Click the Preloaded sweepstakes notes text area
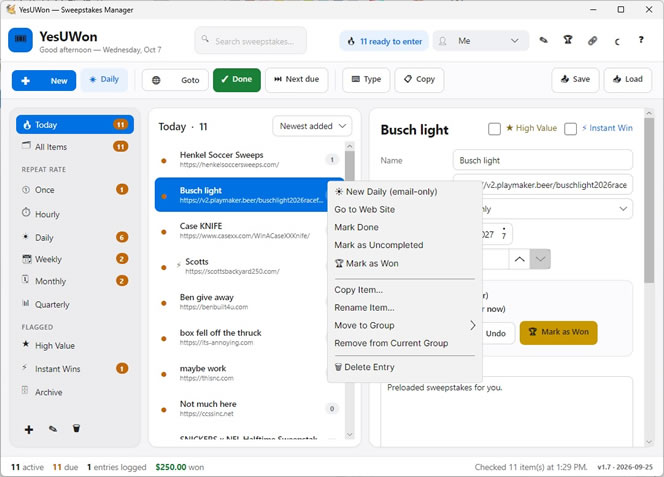The width and height of the screenshot is (664, 477). point(507,412)
